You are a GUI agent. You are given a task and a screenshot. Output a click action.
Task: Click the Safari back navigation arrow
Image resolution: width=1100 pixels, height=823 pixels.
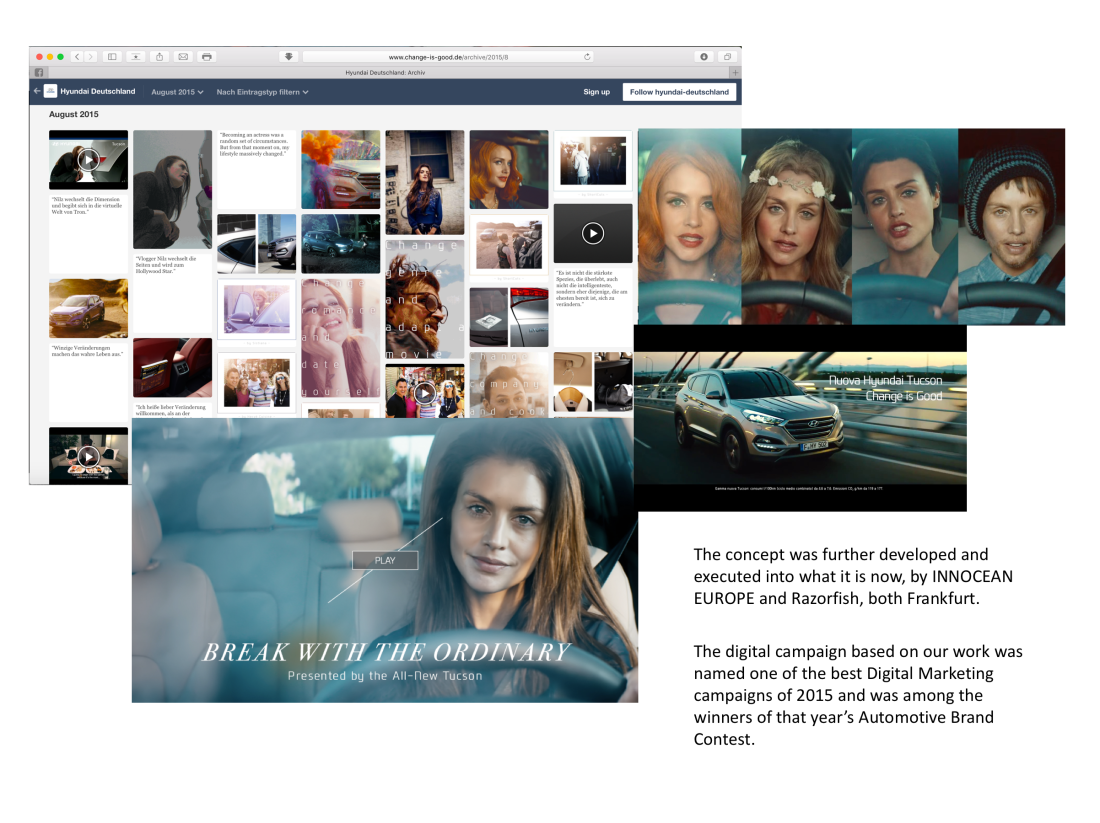[x=77, y=57]
